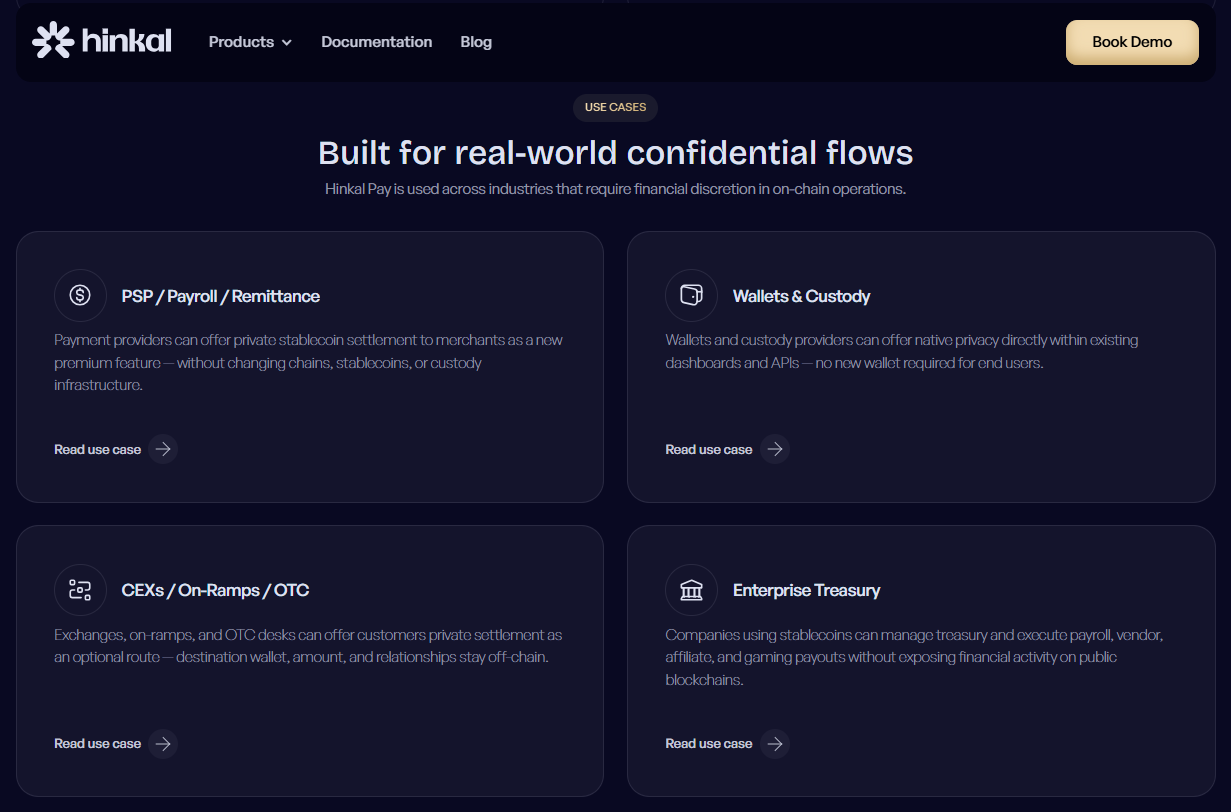This screenshot has width=1231, height=812.
Task: Open the Enterprise Treasury 'Read use case' link
Action: (727, 743)
